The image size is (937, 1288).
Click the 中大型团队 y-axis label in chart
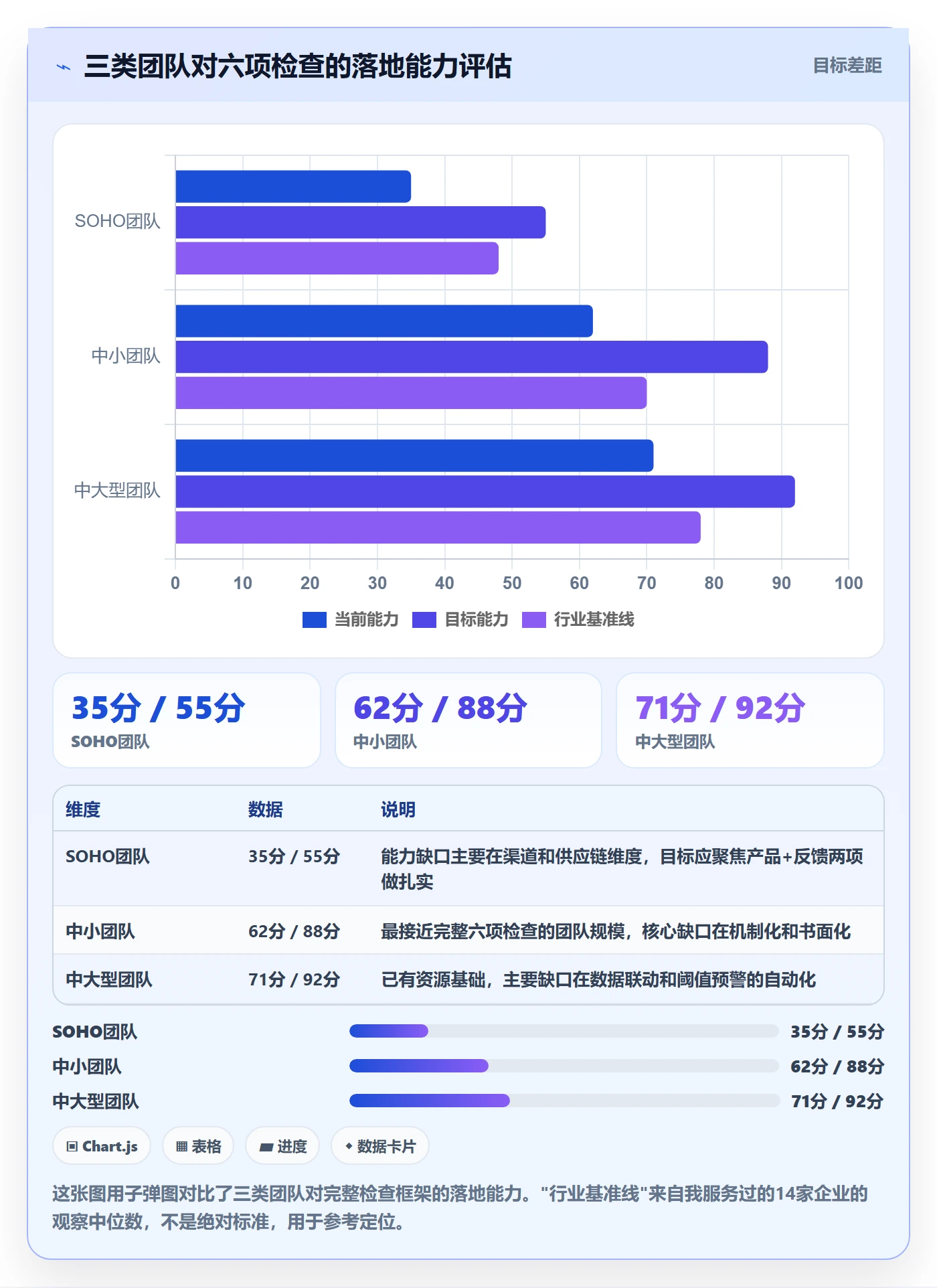pyautogui.click(x=118, y=491)
